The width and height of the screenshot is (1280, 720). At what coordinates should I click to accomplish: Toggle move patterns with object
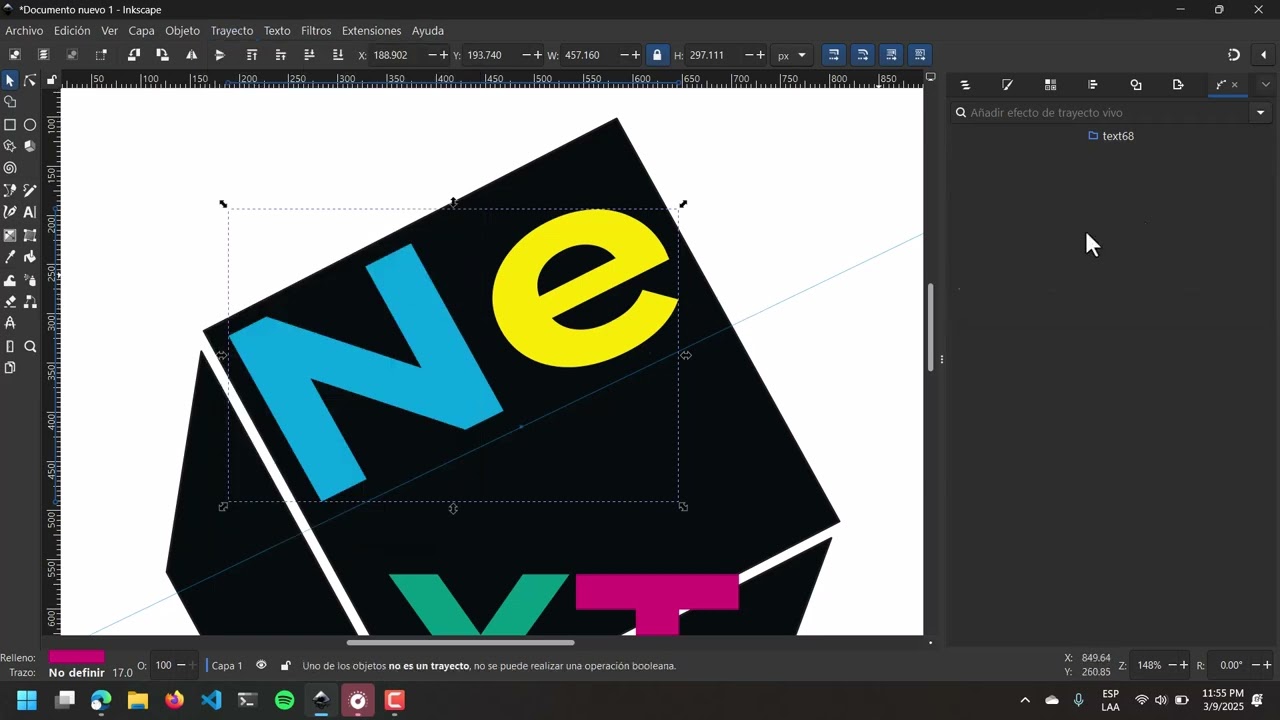click(x=920, y=55)
